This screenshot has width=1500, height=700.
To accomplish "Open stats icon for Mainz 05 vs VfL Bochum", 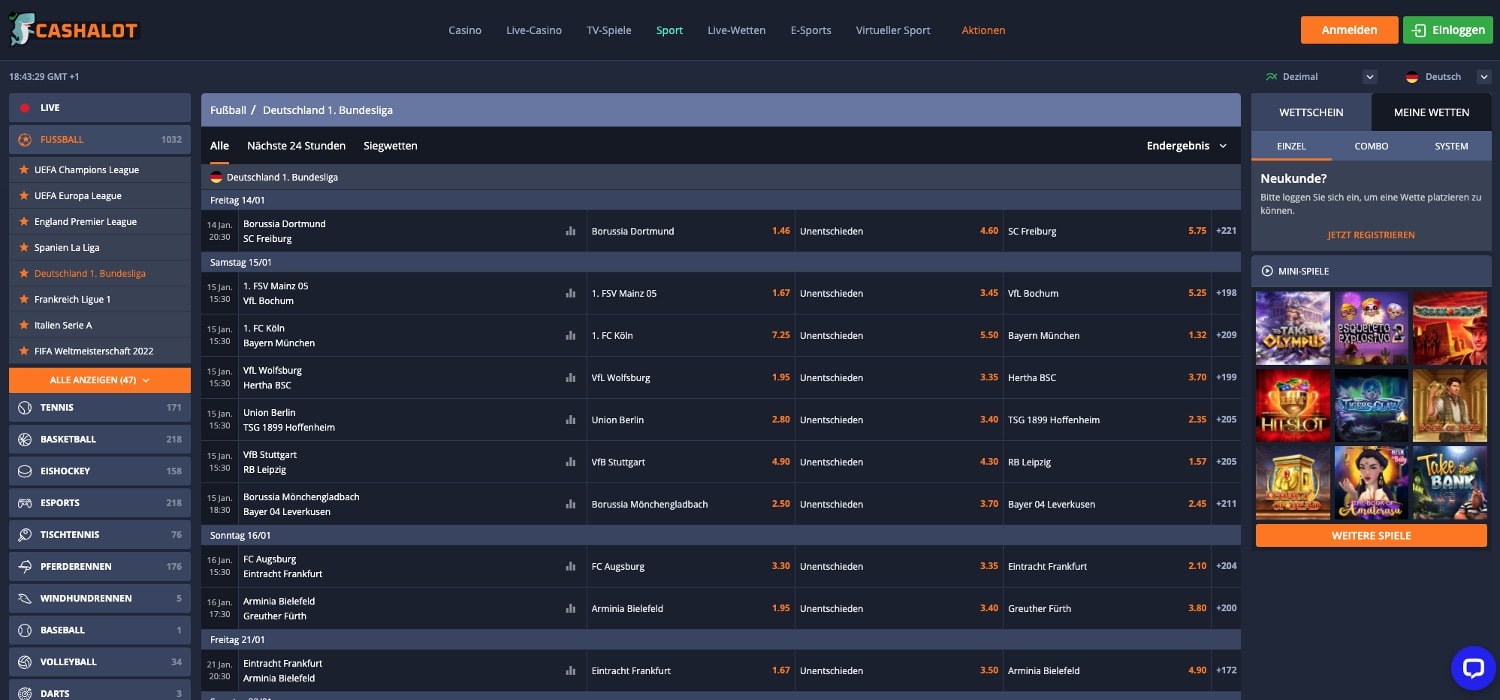I will 571,293.
